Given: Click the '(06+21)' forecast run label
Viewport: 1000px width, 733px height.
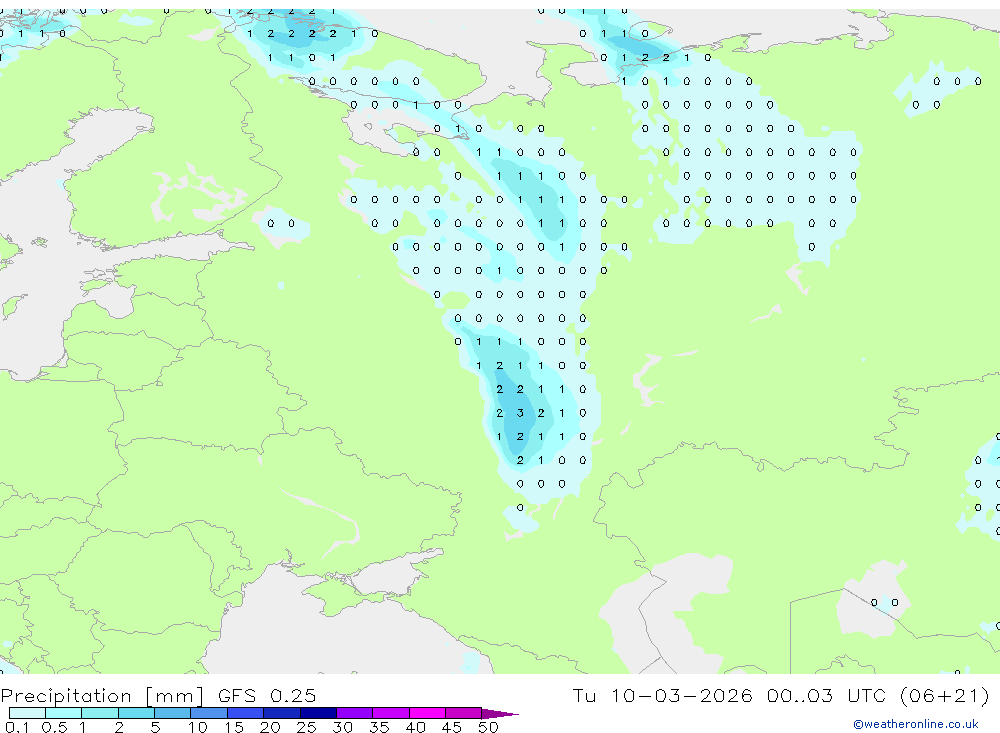Looking at the screenshot, I should click(x=945, y=695).
